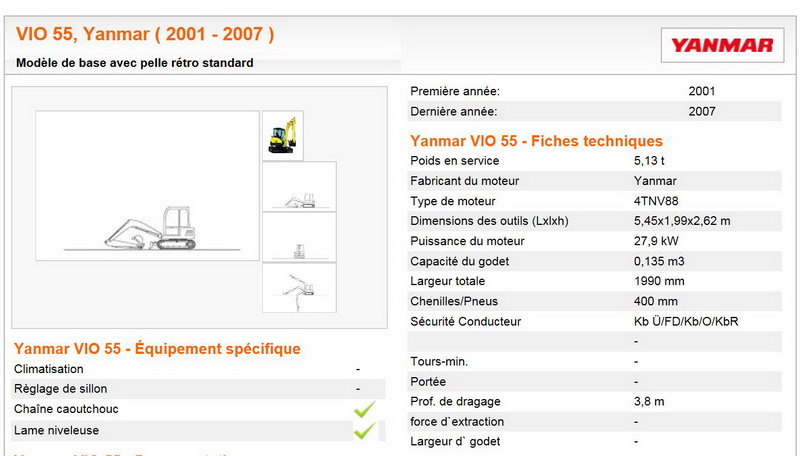Select the side-view line drawing thumbnail
This screenshot has height=456, width=800.
pos(298,187)
